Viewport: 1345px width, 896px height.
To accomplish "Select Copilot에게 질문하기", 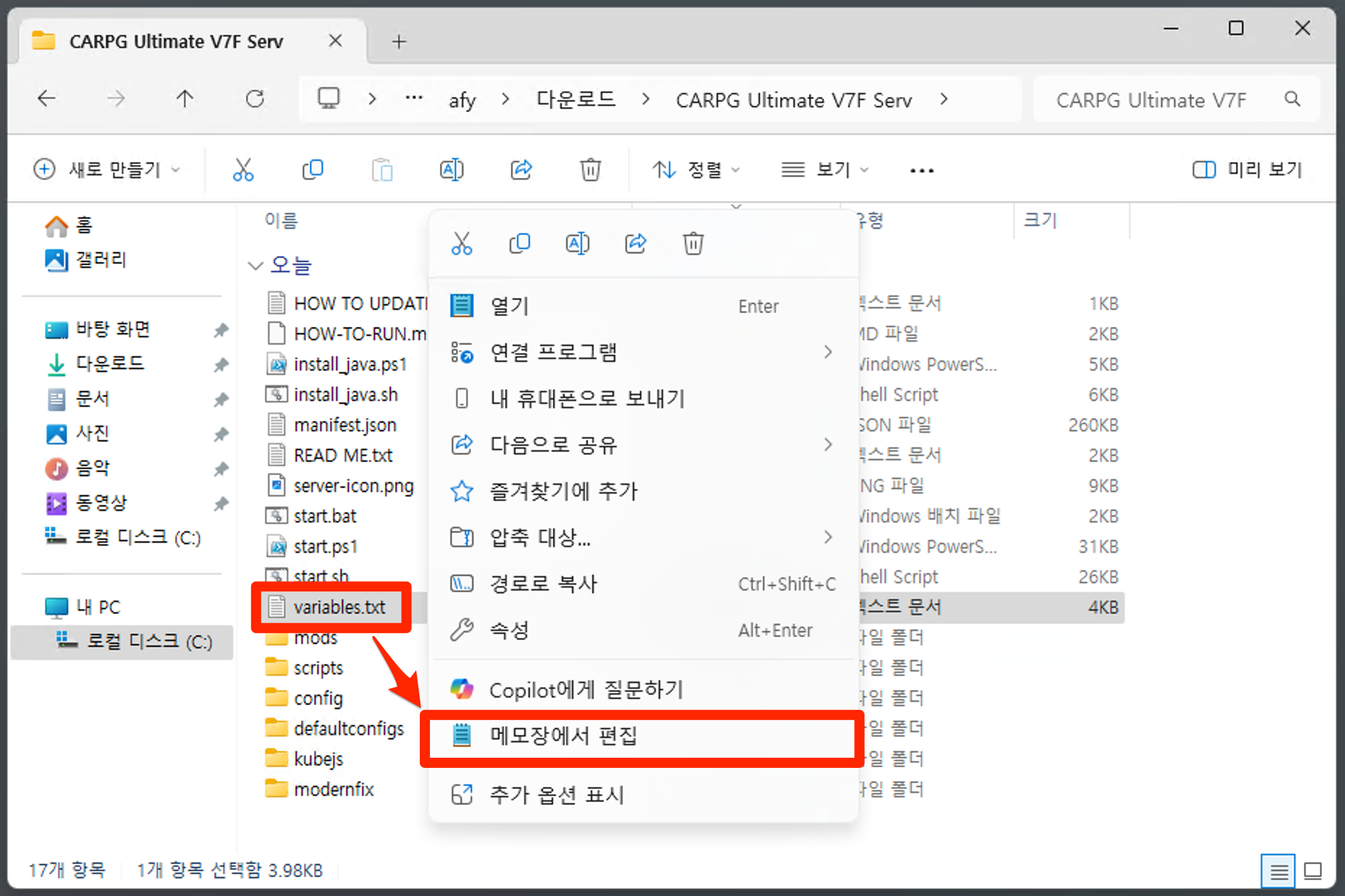I will 644,690.
